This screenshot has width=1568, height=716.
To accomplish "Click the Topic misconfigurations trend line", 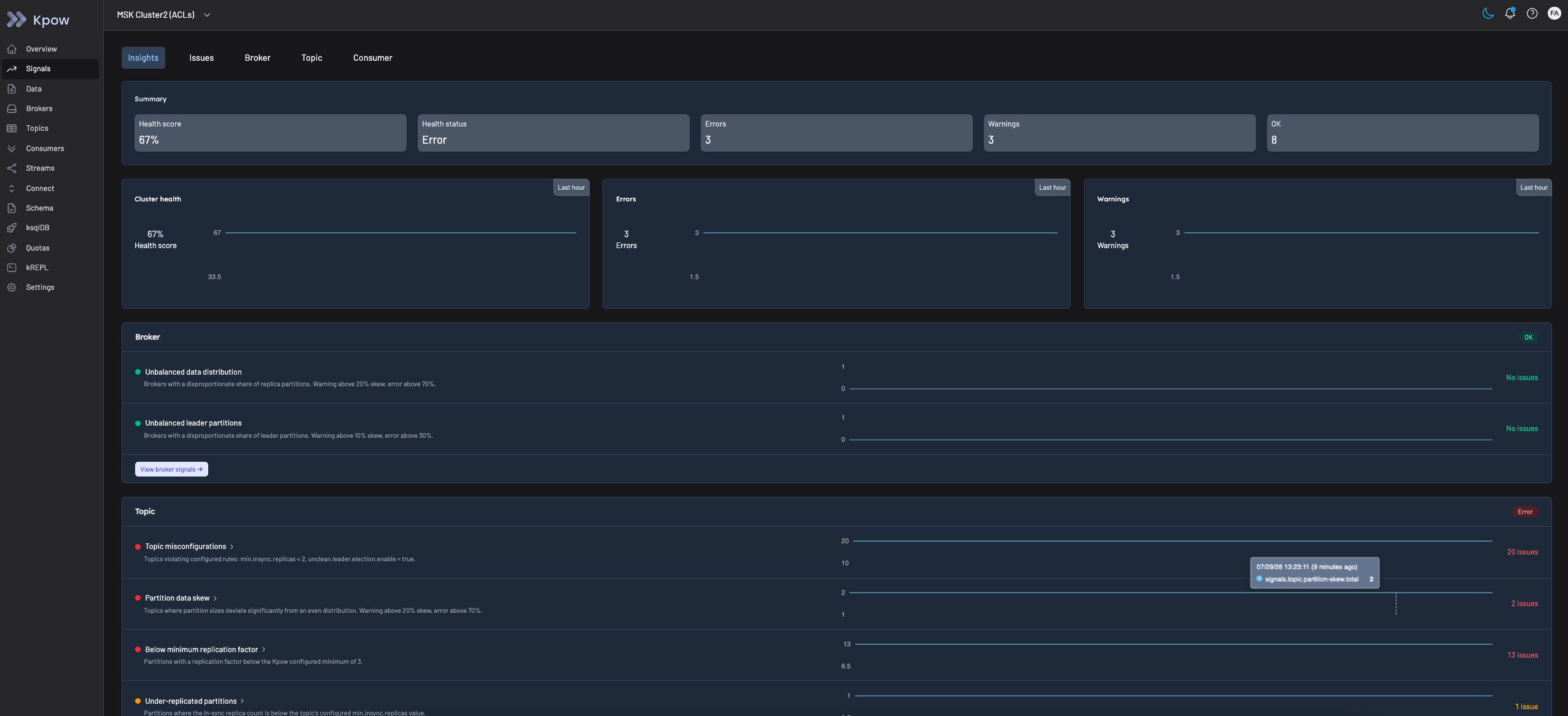I will 1172,541.
